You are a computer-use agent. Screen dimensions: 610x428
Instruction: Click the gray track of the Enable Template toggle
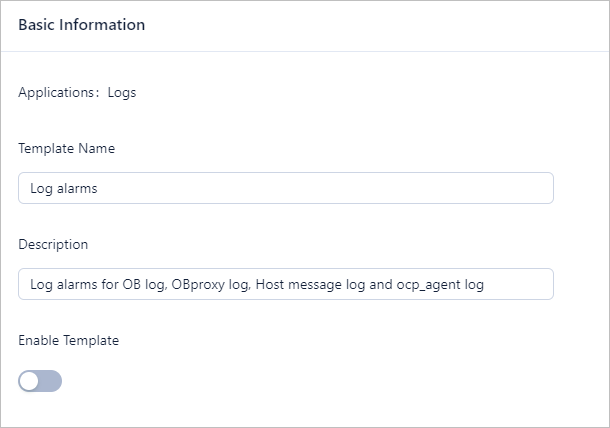click(51, 381)
